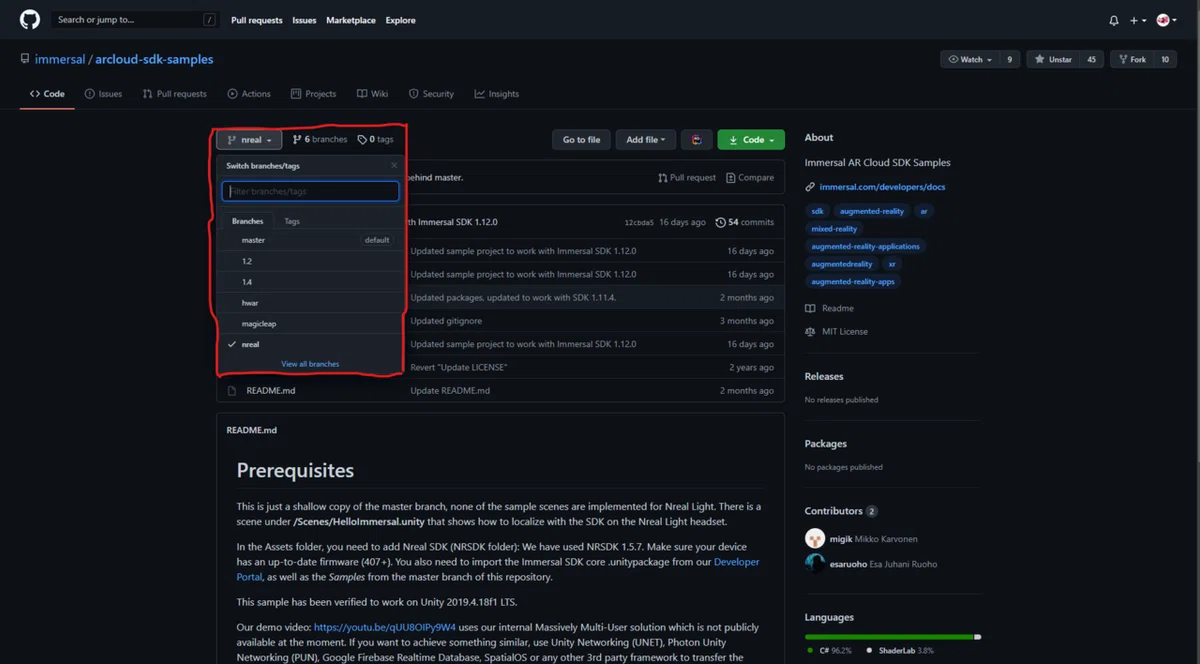
Task: Open Marketplace in top navigation
Action: 351,20
